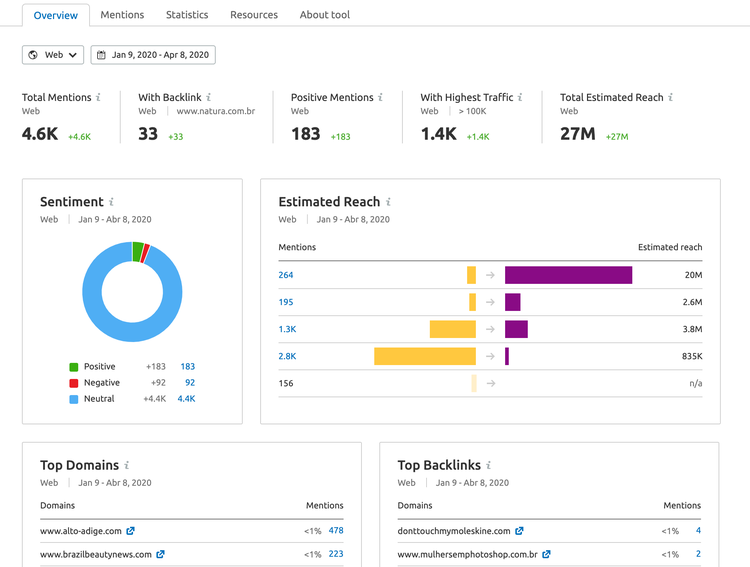This screenshot has width=750, height=567.
Task: Open external link icon for www.brazilbeautynews.com
Action: coord(160,554)
